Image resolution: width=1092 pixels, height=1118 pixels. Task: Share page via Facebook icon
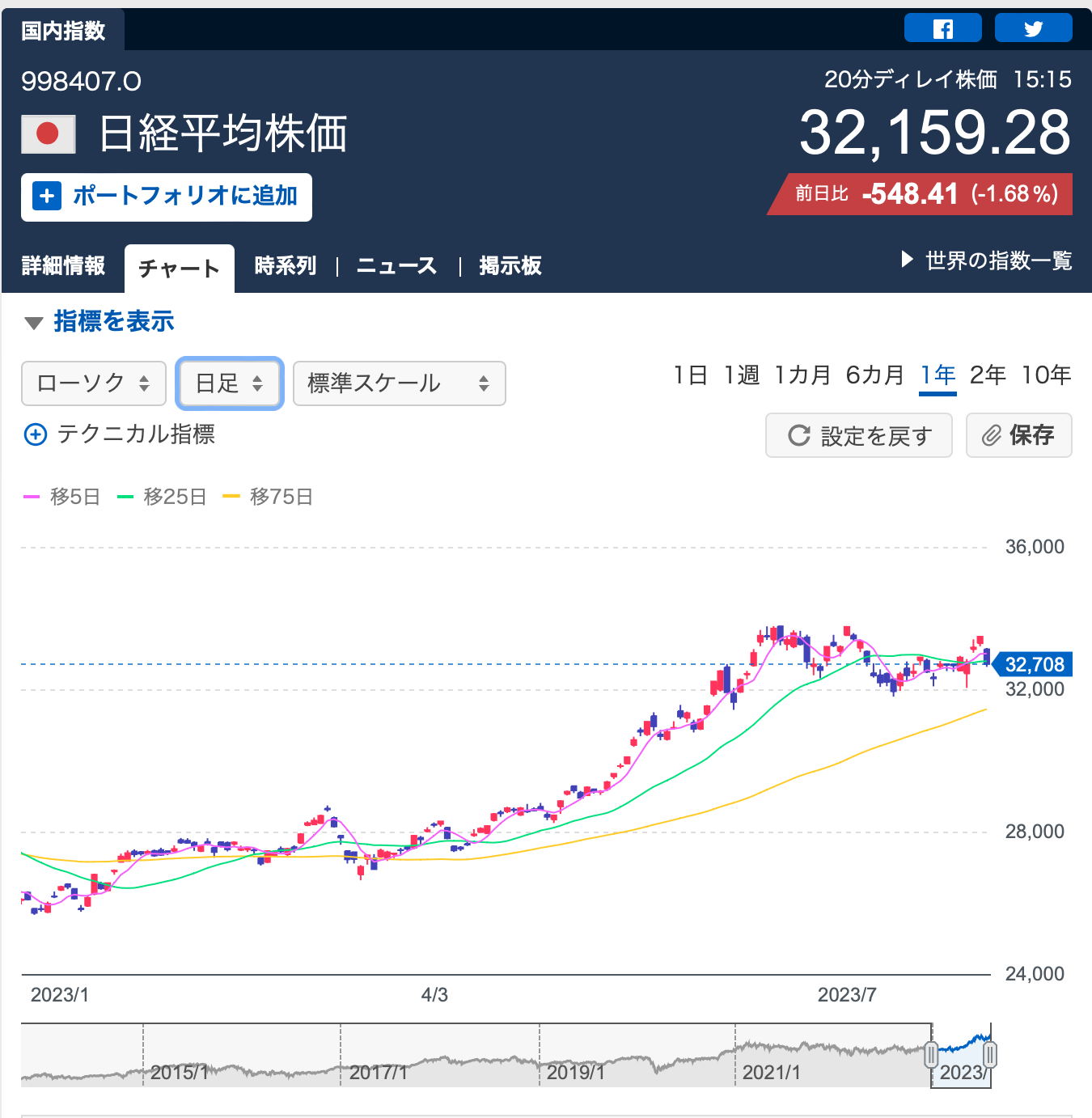tap(942, 28)
